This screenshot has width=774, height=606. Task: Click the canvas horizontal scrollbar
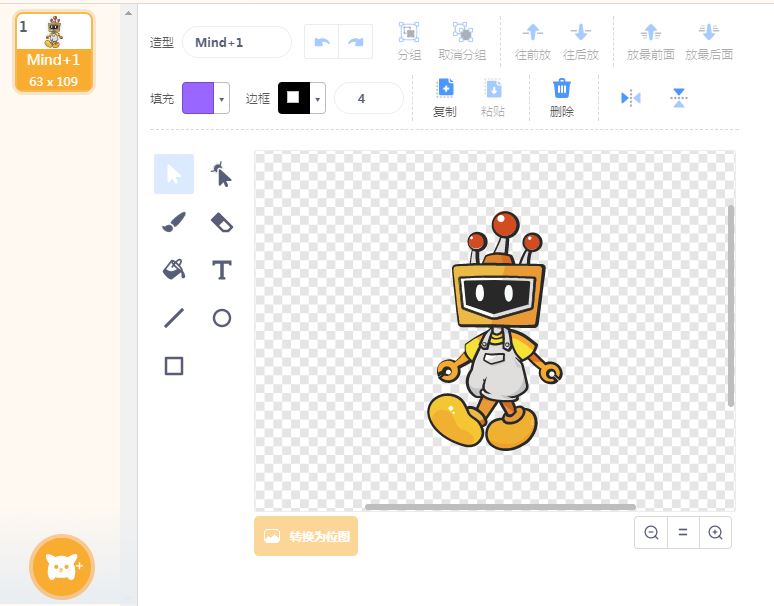pyautogui.click(x=500, y=507)
